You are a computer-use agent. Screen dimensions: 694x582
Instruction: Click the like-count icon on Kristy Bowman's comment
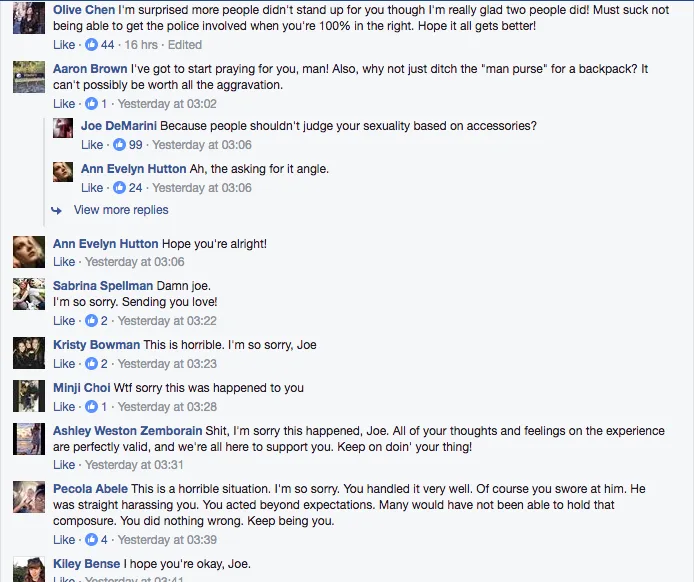click(92, 364)
